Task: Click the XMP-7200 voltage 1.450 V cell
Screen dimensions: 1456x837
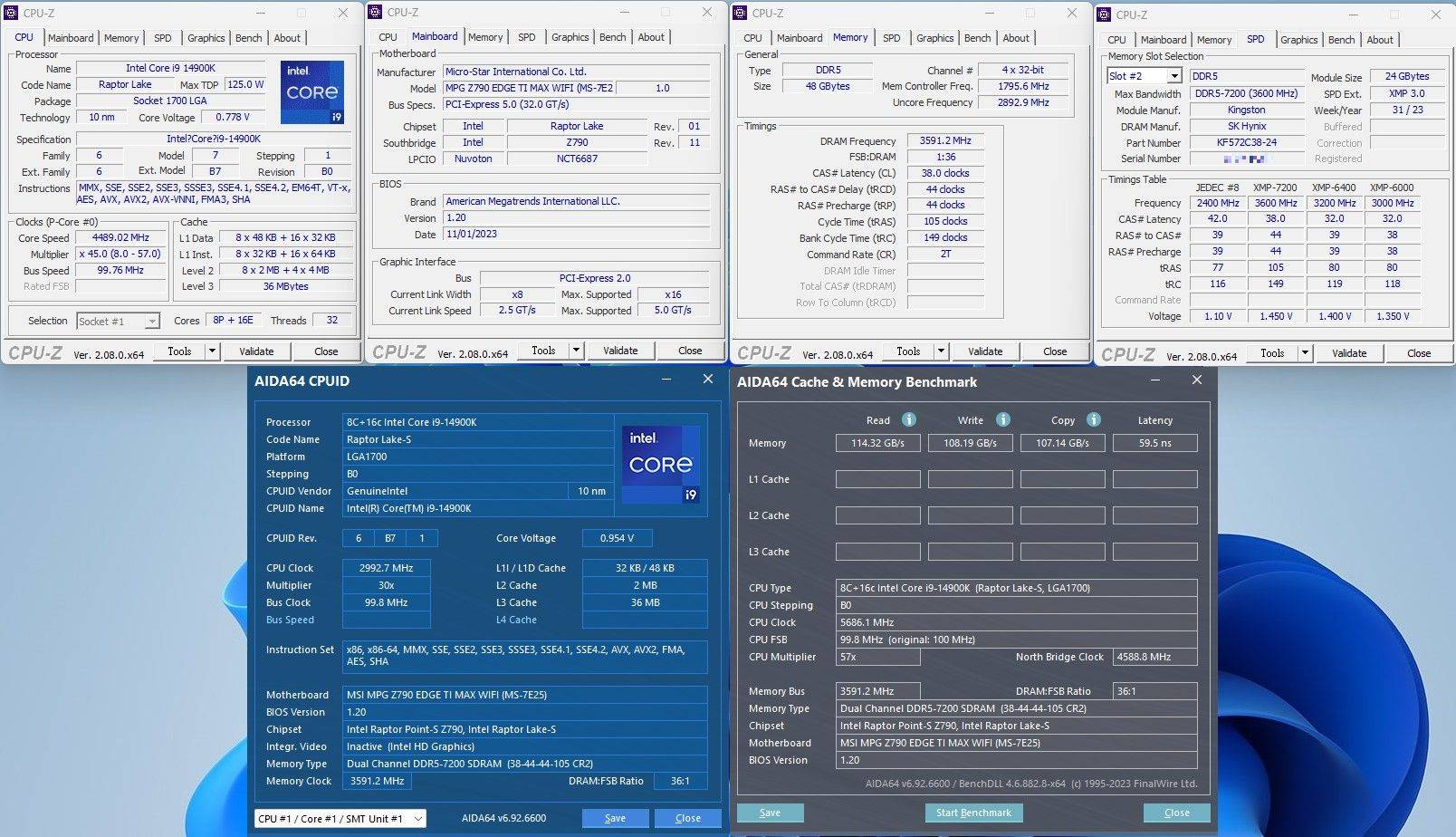Action: coord(1275,316)
